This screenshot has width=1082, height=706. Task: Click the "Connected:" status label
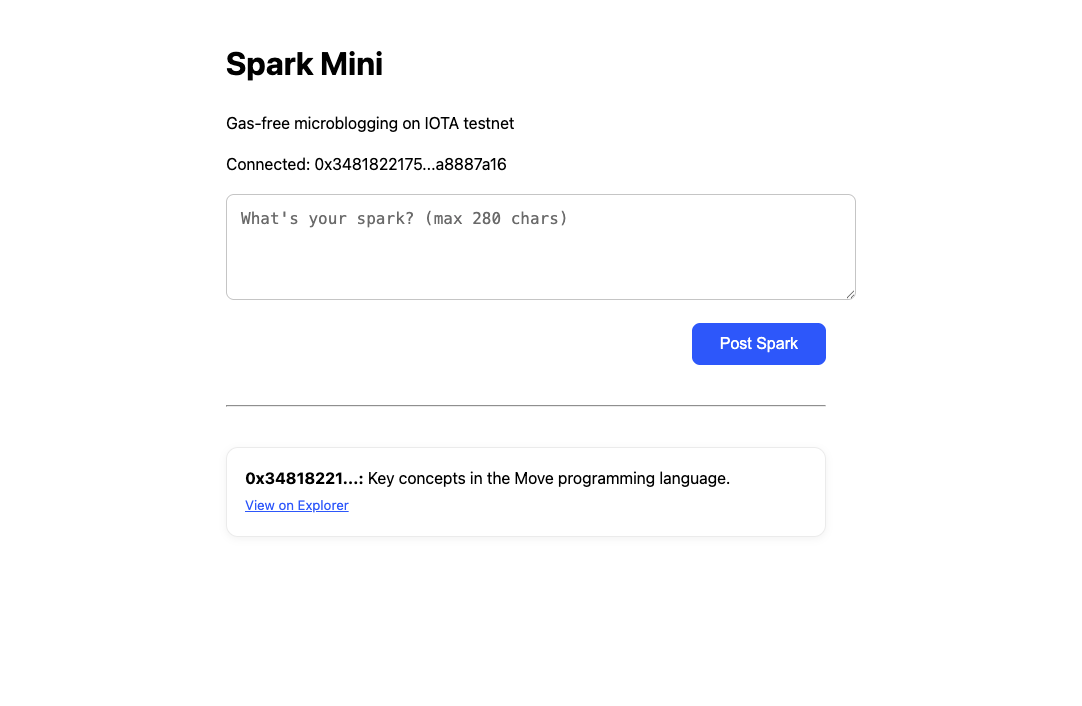tap(268, 164)
